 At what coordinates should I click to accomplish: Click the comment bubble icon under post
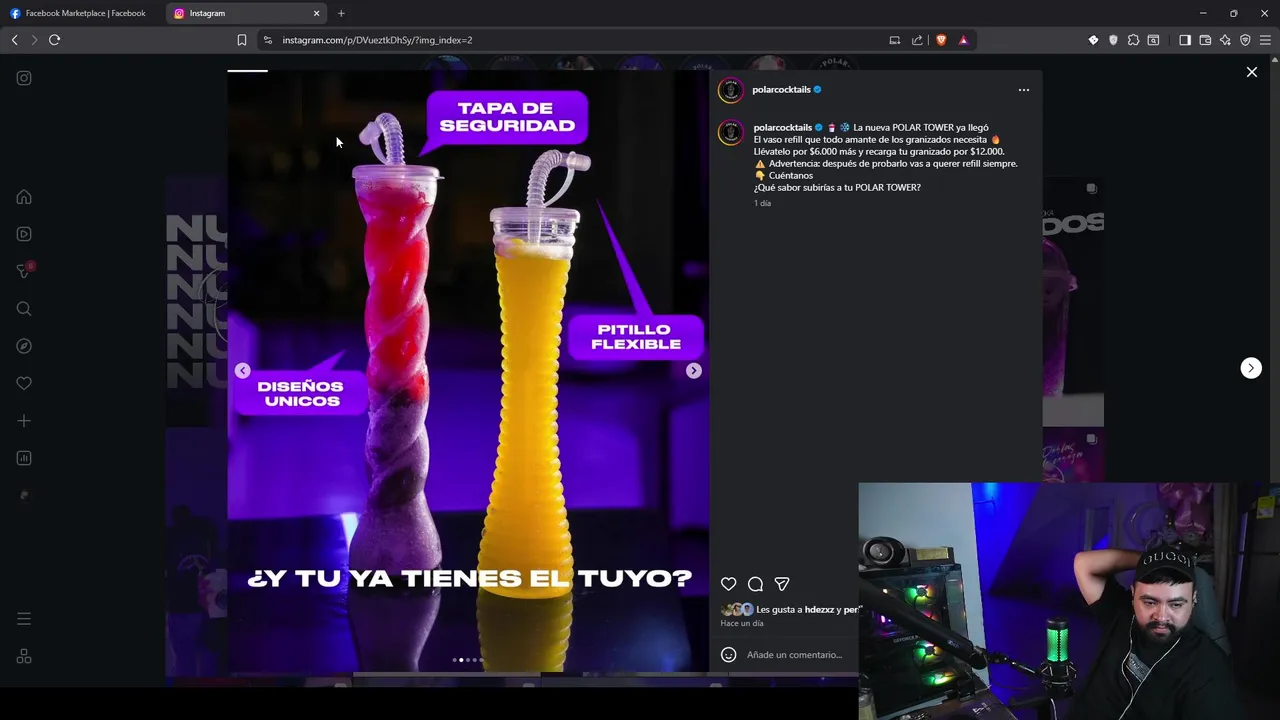coord(756,584)
